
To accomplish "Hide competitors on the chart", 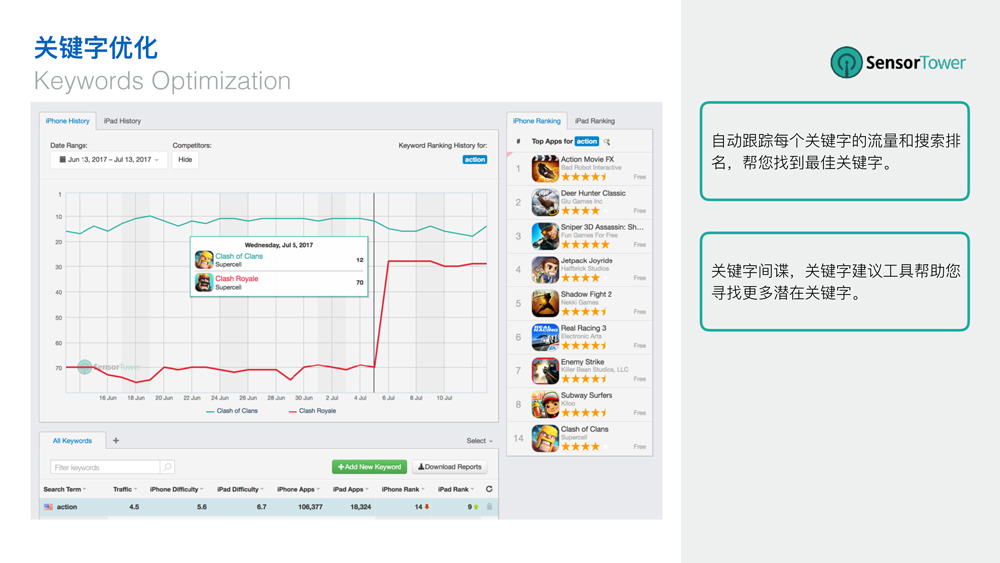I will (x=185, y=159).
